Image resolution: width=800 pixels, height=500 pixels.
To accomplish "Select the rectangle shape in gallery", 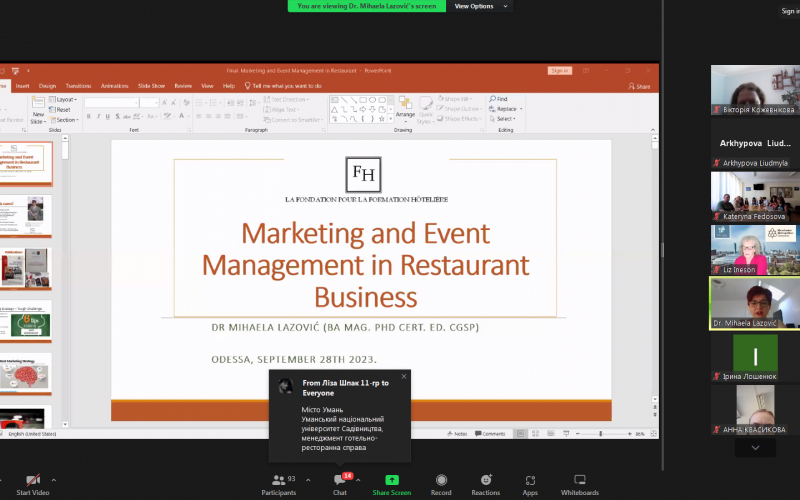I will point(363,100).
